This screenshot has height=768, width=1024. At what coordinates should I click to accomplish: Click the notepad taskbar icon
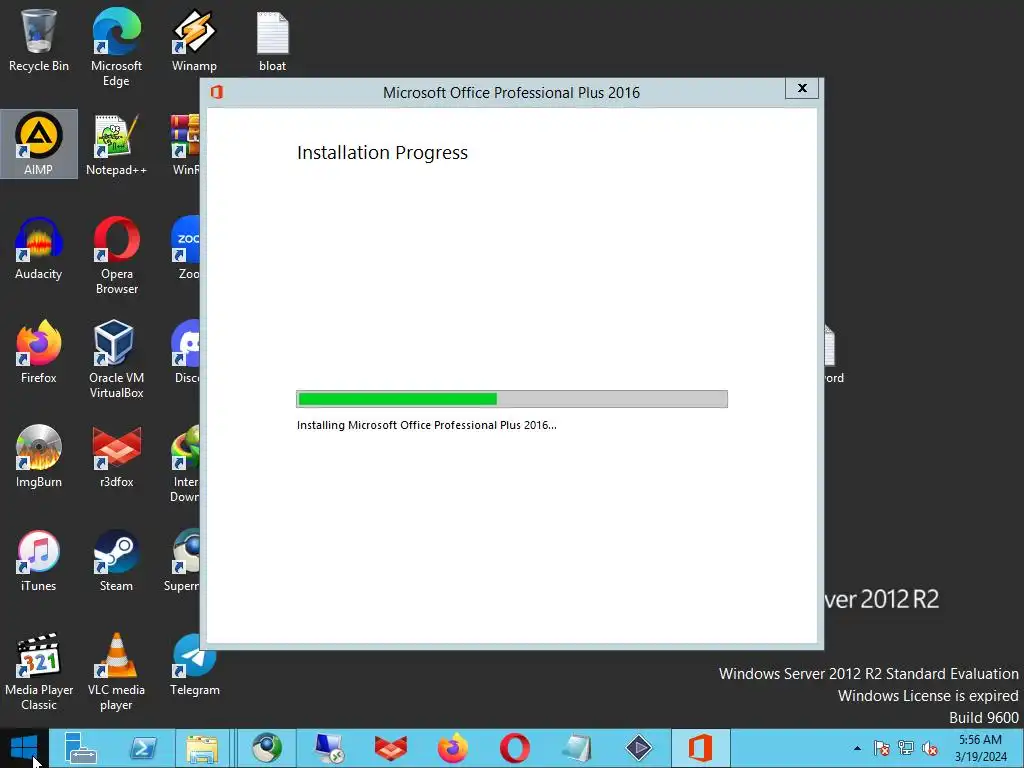tap(577, 748)
